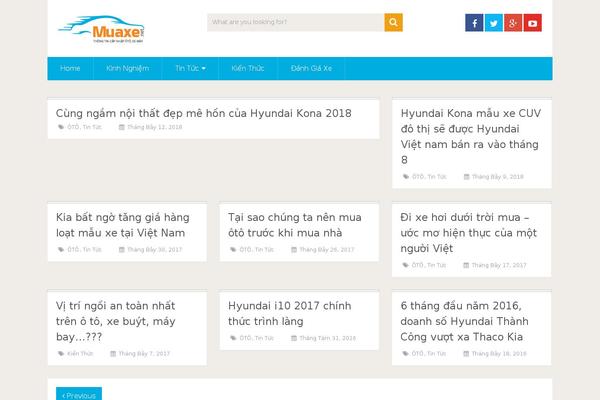The image size is (600, 400).
Task: Click the tag icon under 6 tháng đầu năm 2016 post
Action: pyautogui.click(x=406, y=353)
